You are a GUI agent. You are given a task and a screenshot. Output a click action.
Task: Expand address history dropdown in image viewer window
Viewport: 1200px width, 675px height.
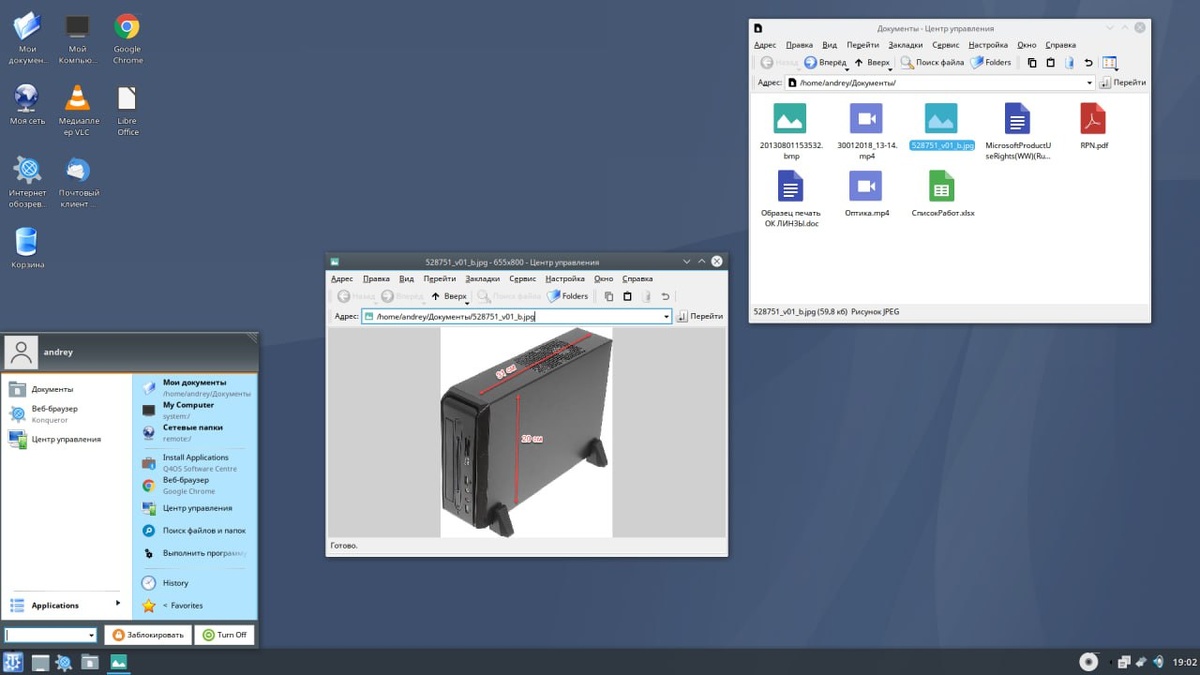tap(666, 316)
